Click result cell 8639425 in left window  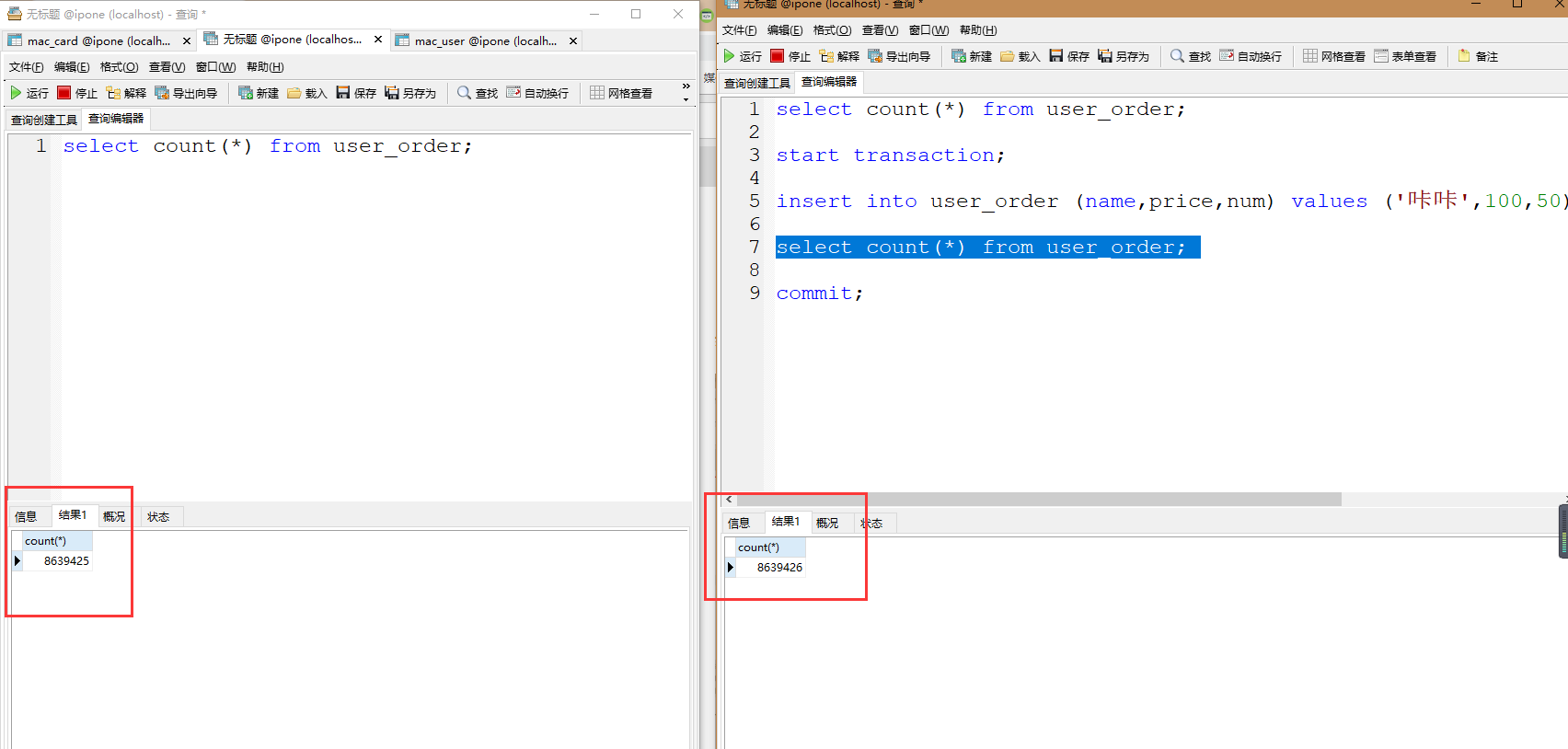[58, 561]
